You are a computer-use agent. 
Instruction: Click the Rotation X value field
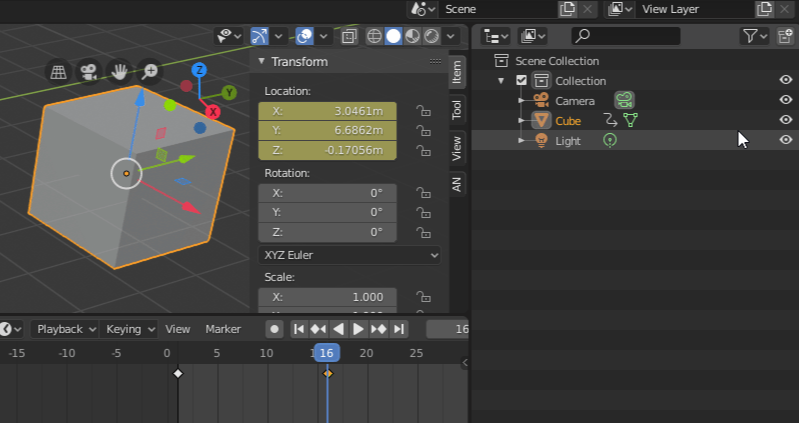[327, 193]
